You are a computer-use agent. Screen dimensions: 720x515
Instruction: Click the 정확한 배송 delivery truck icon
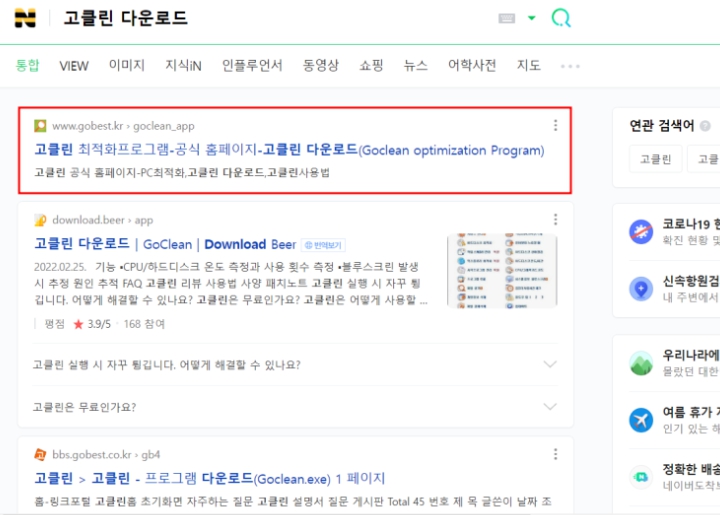641,477
